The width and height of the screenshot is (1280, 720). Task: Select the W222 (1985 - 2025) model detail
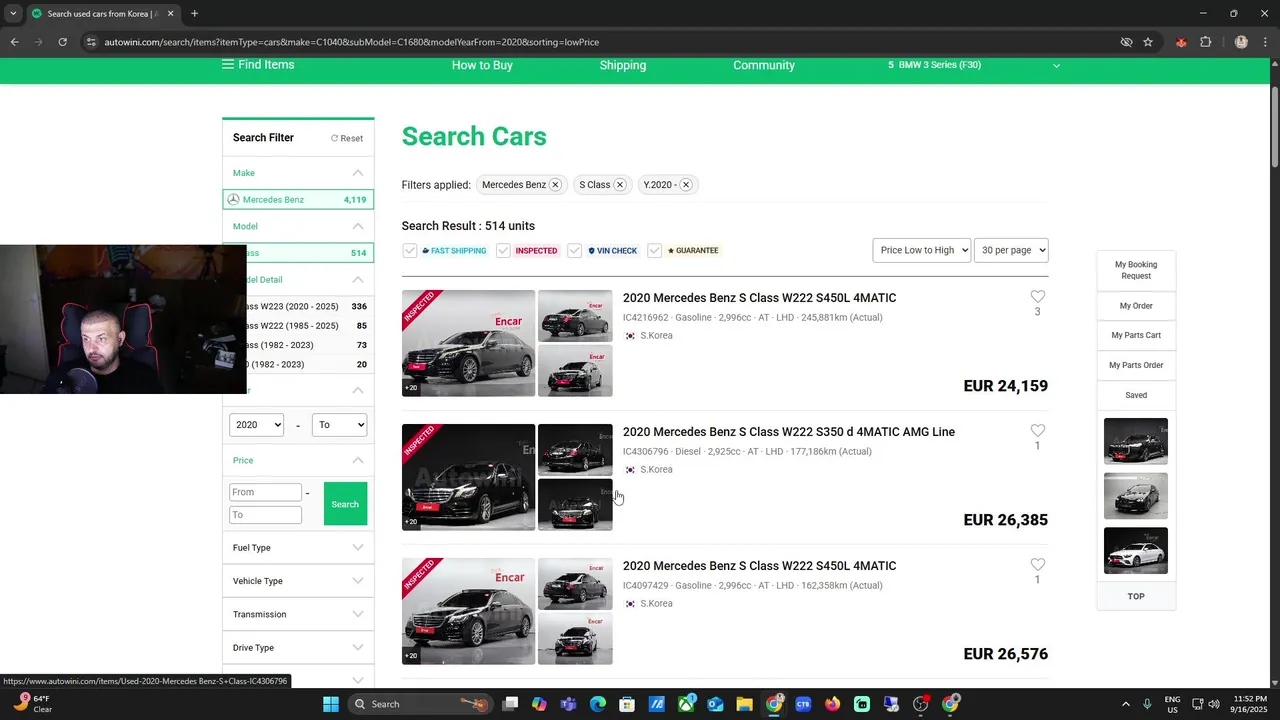click(x=308, y=326)
